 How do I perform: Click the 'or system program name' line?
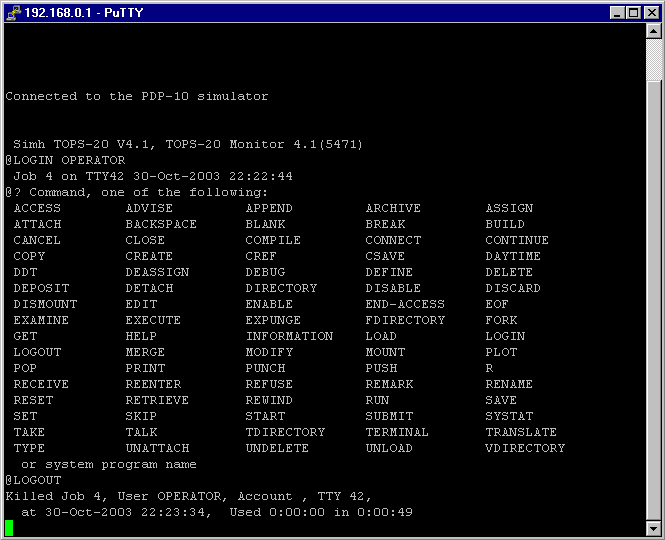point(109,464)
